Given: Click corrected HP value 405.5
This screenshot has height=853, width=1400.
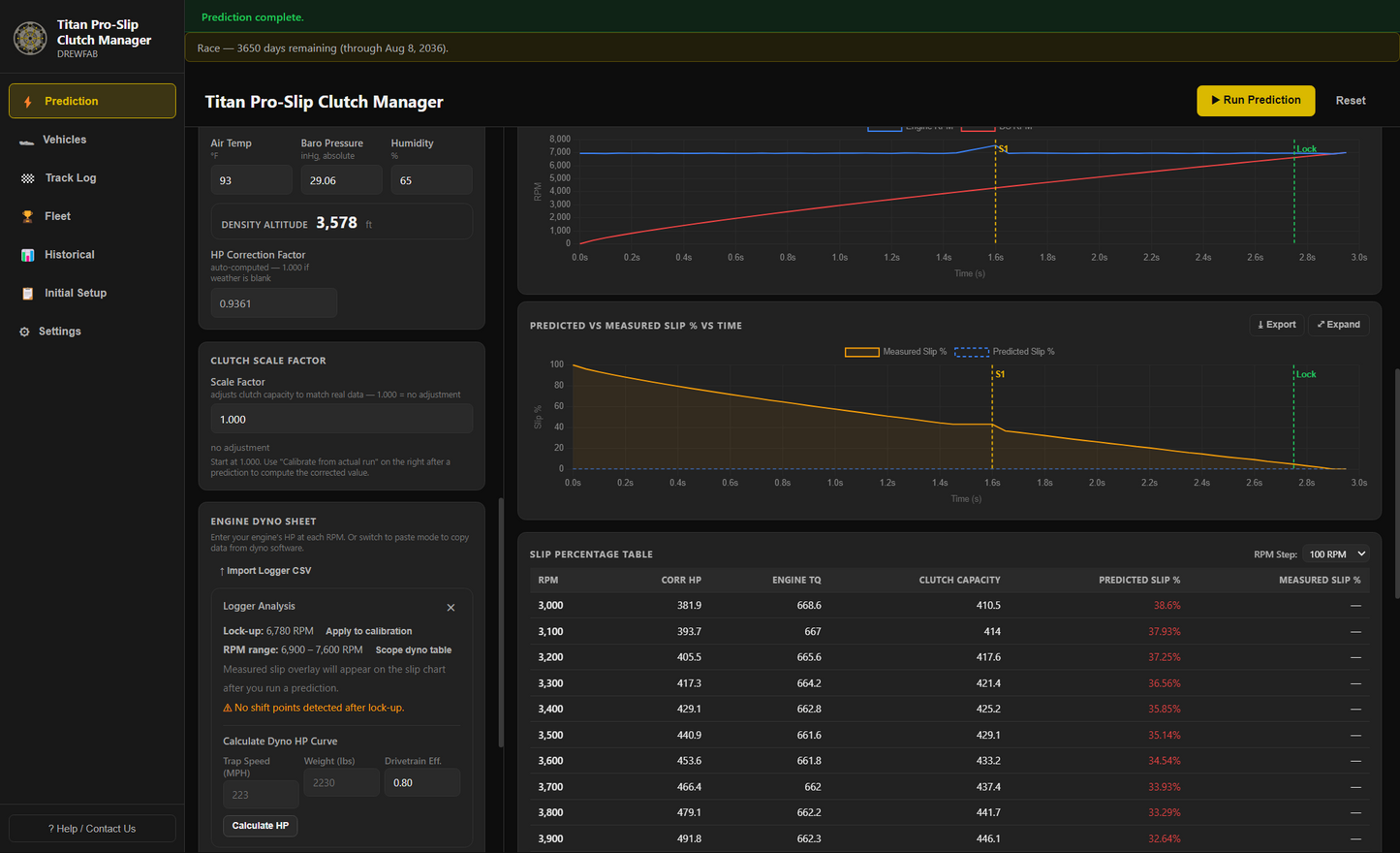Looking at the screenshot, I should pos(689,657).
